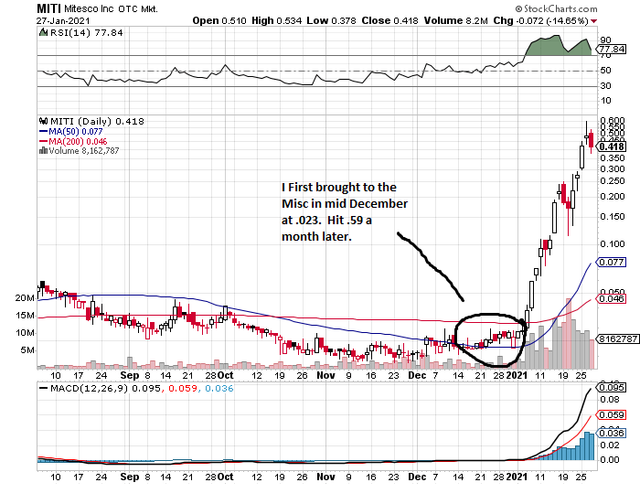Click the MITI (Daily) 0.418 legend label
The image size is (640, 485).
(97, 121)
